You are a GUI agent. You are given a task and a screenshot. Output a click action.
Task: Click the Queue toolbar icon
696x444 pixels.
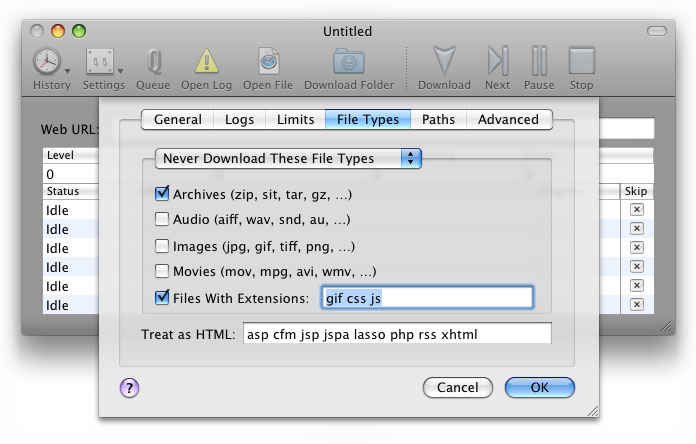tap(153, 62)
